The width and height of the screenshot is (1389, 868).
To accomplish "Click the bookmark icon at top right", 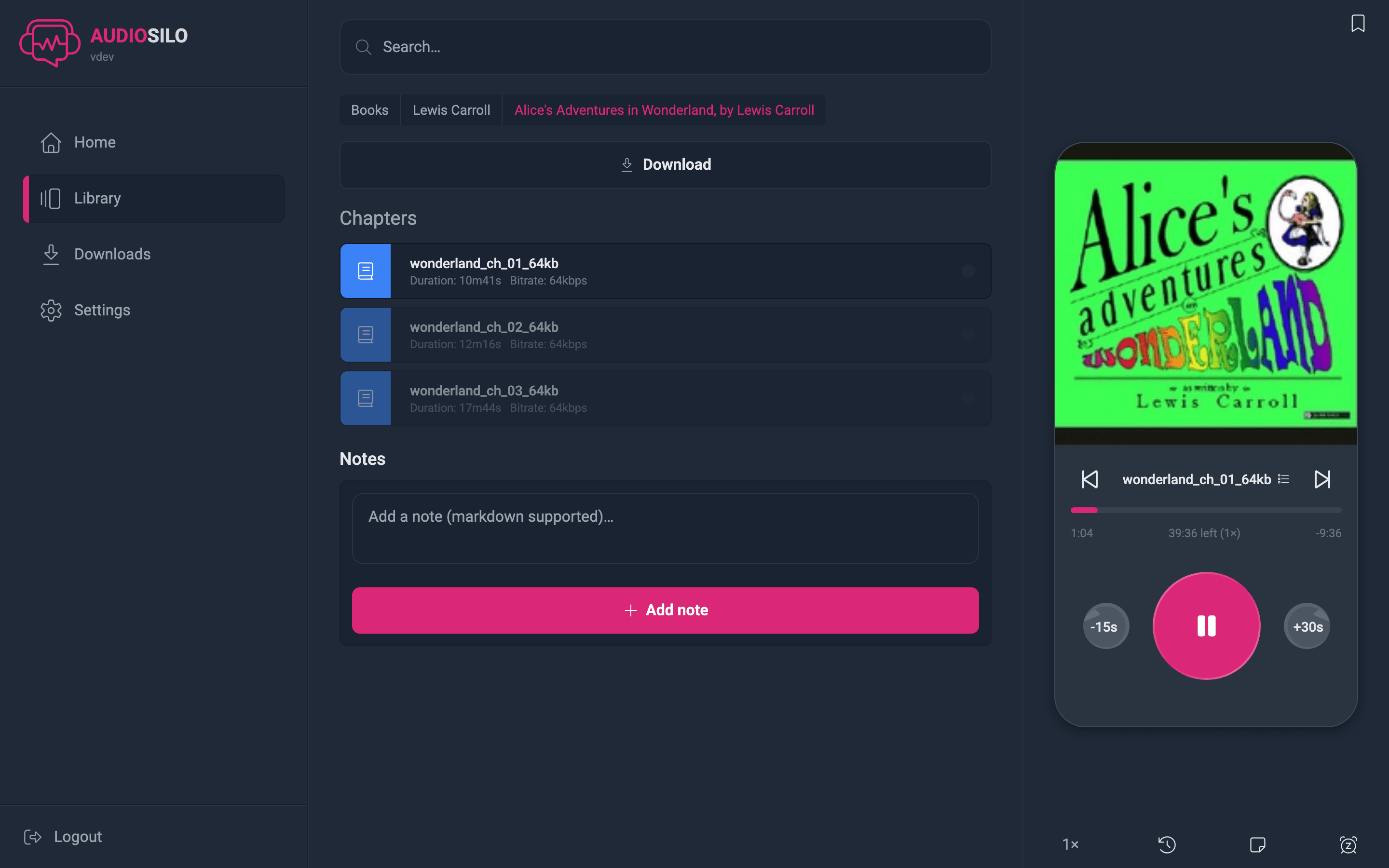I will point(1358,24).
